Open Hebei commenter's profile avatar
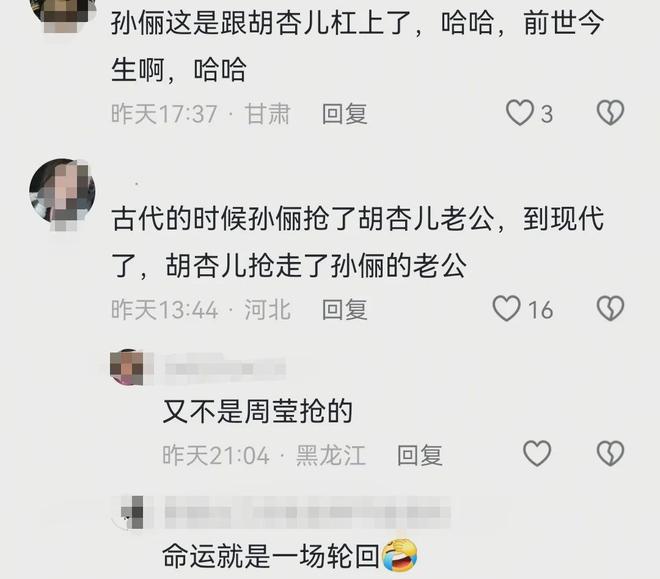This screenshot has height=579, width=660. [62, 191]
